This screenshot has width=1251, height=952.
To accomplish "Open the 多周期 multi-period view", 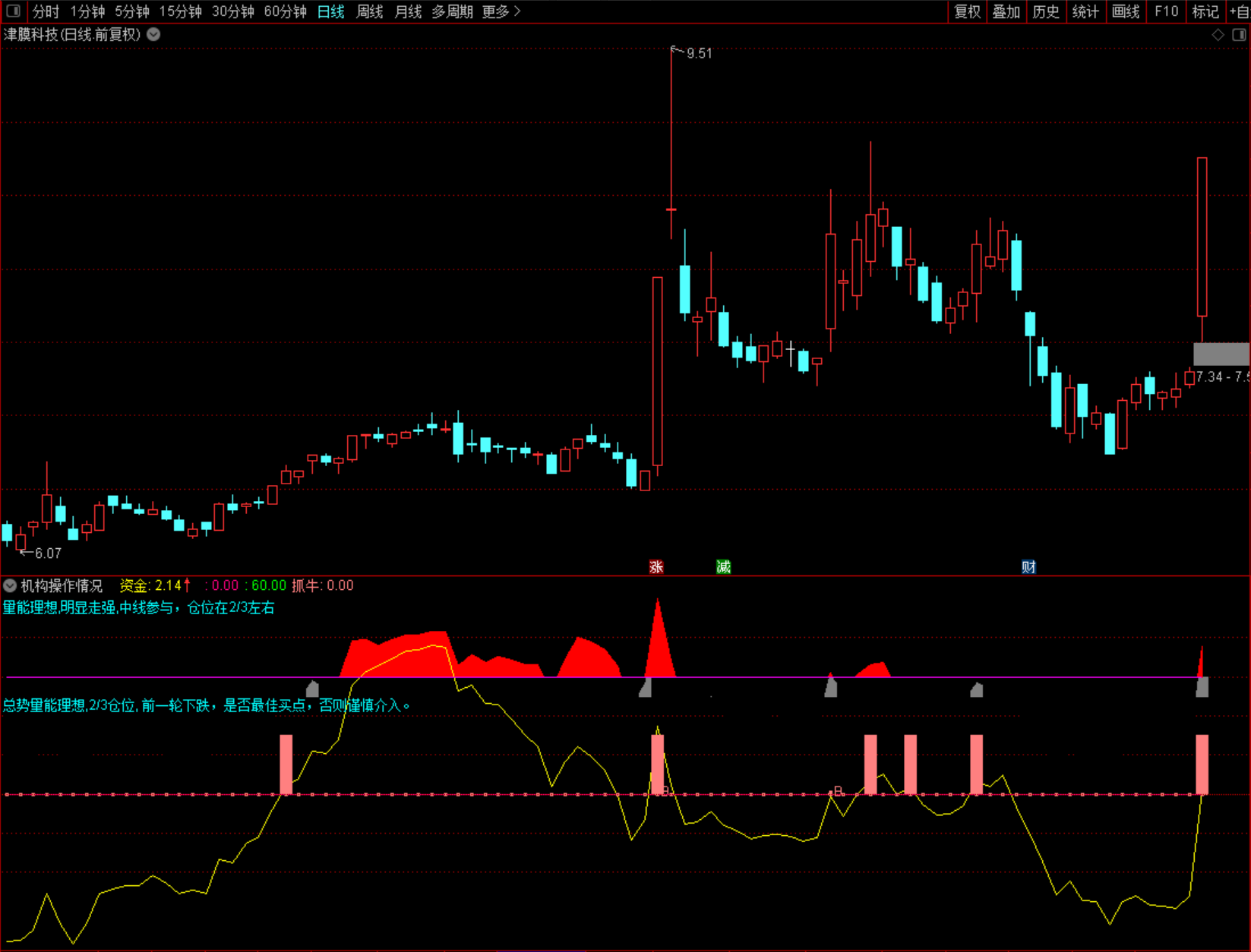I will click(x=452, y=11).
